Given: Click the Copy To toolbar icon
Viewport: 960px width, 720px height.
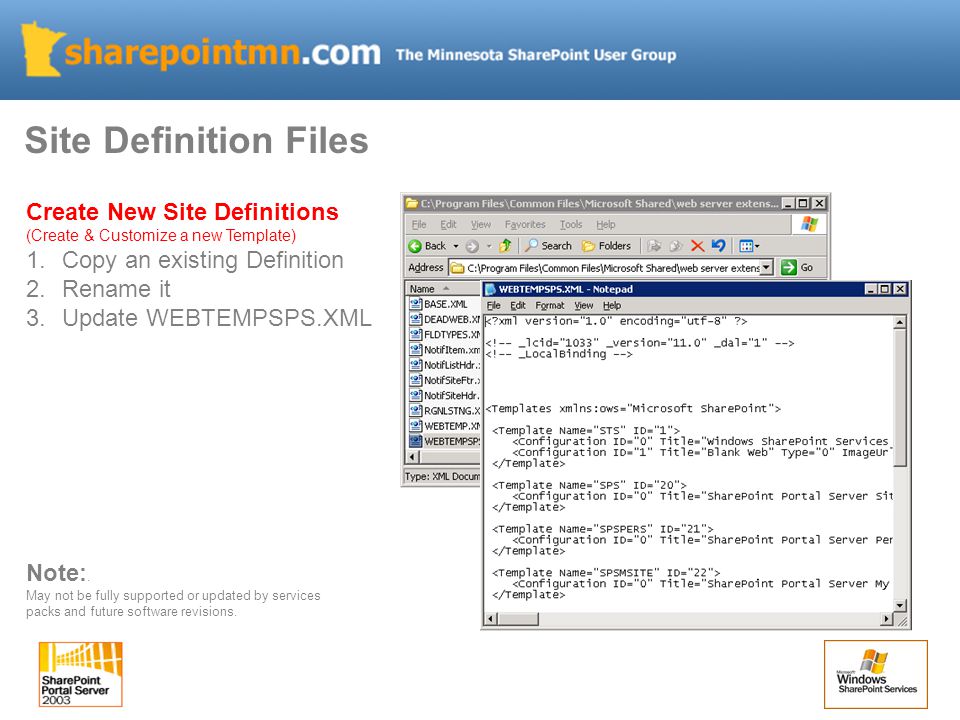Looking at the screenshot, I should pyautogui.click(x=676, y=246).
